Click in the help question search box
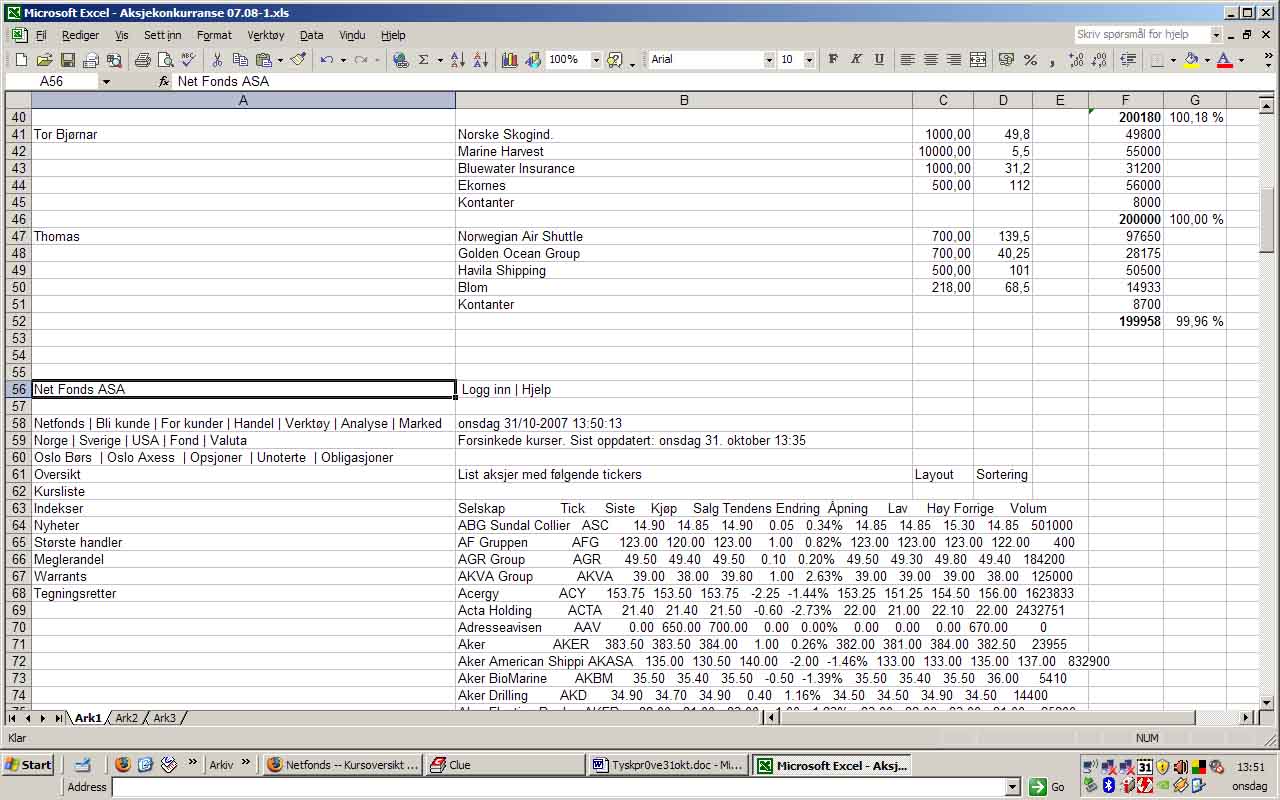This screenshot has height=800, width=1280. coord(1141,34)
